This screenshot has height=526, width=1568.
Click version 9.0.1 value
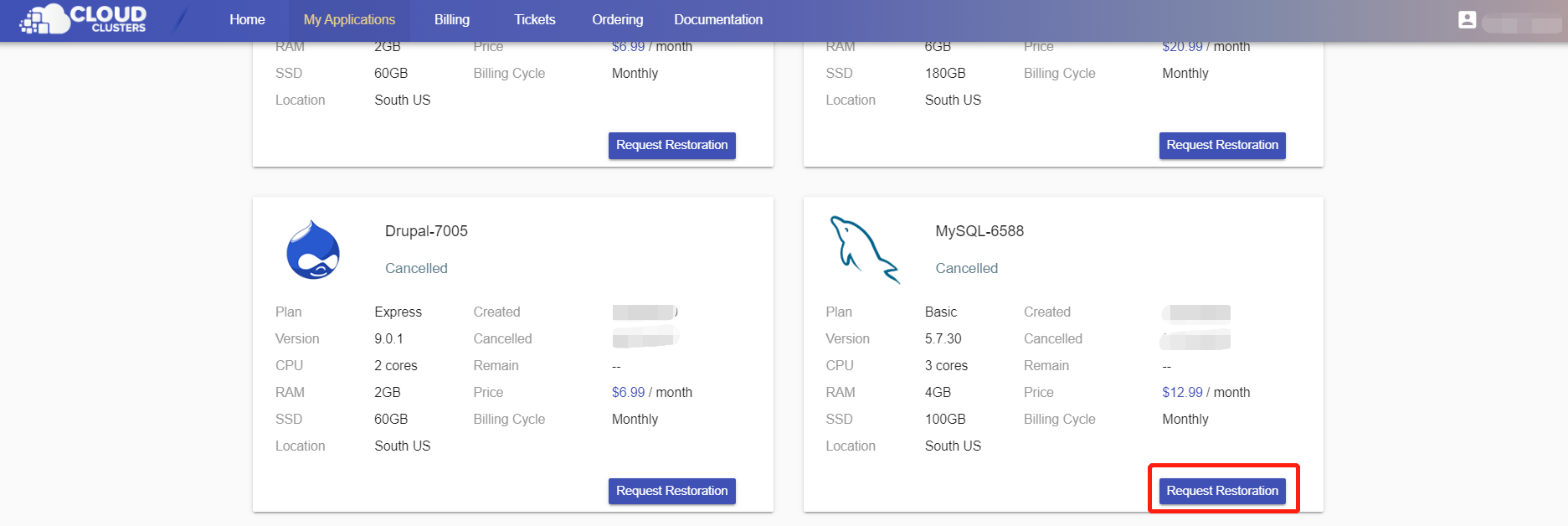tap(388, 338)
